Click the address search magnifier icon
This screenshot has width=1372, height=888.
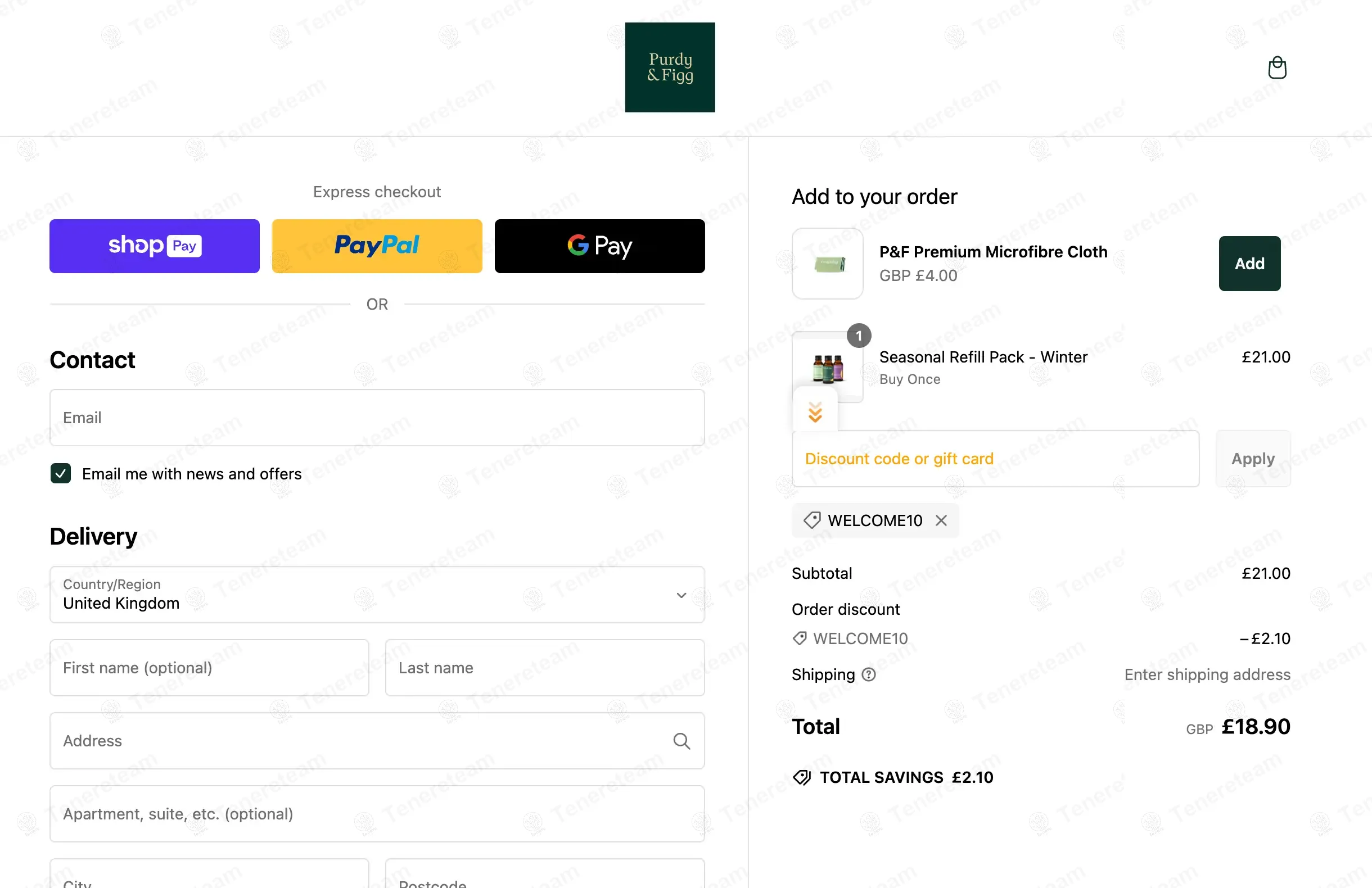682,741
